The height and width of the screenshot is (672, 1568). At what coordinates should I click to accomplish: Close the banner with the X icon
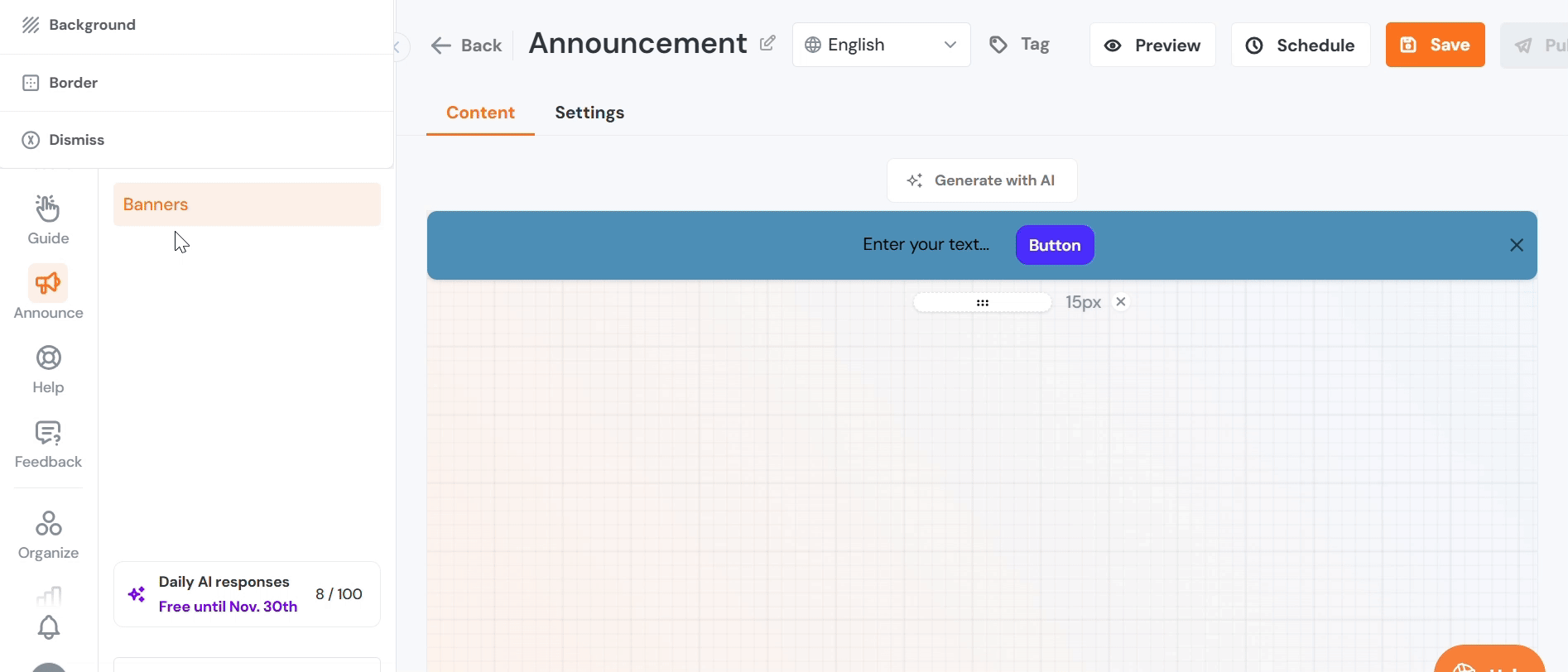point(1516,245)
